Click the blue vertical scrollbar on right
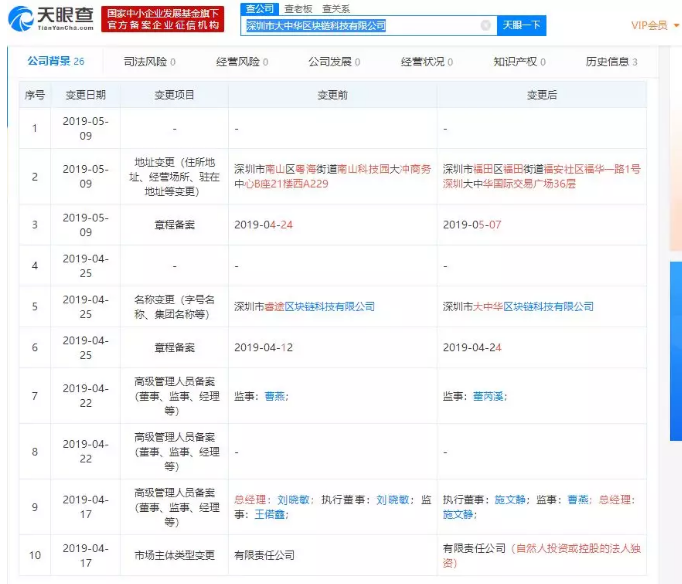 tap(676, 351)
